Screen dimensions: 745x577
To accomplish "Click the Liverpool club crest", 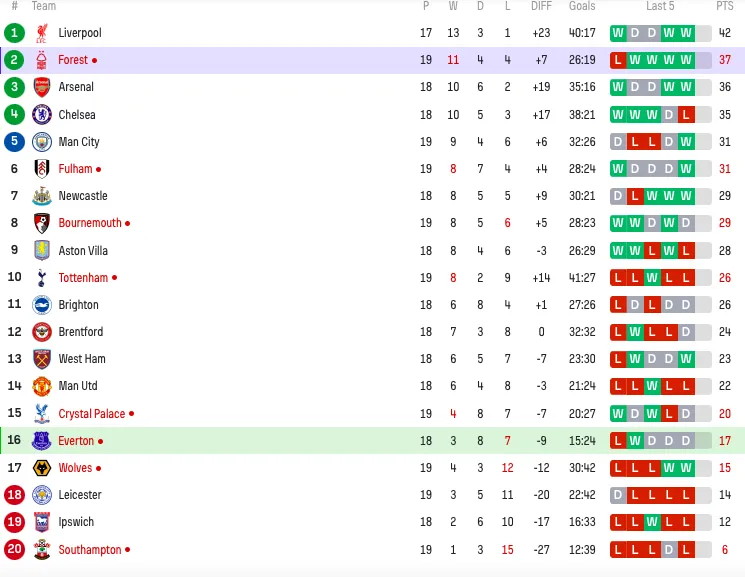I will point(42,33).
